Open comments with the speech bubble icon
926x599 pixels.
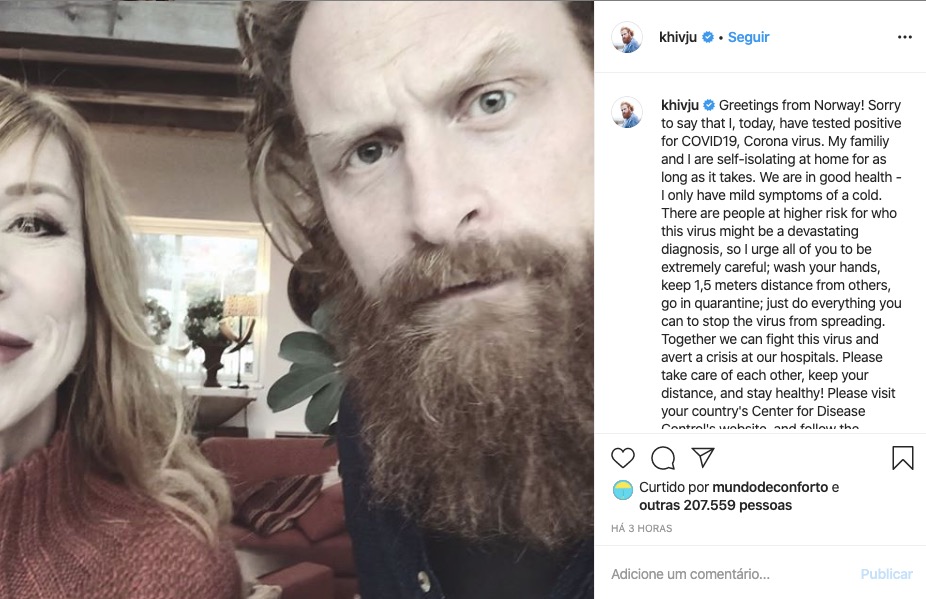coord(662,457)
